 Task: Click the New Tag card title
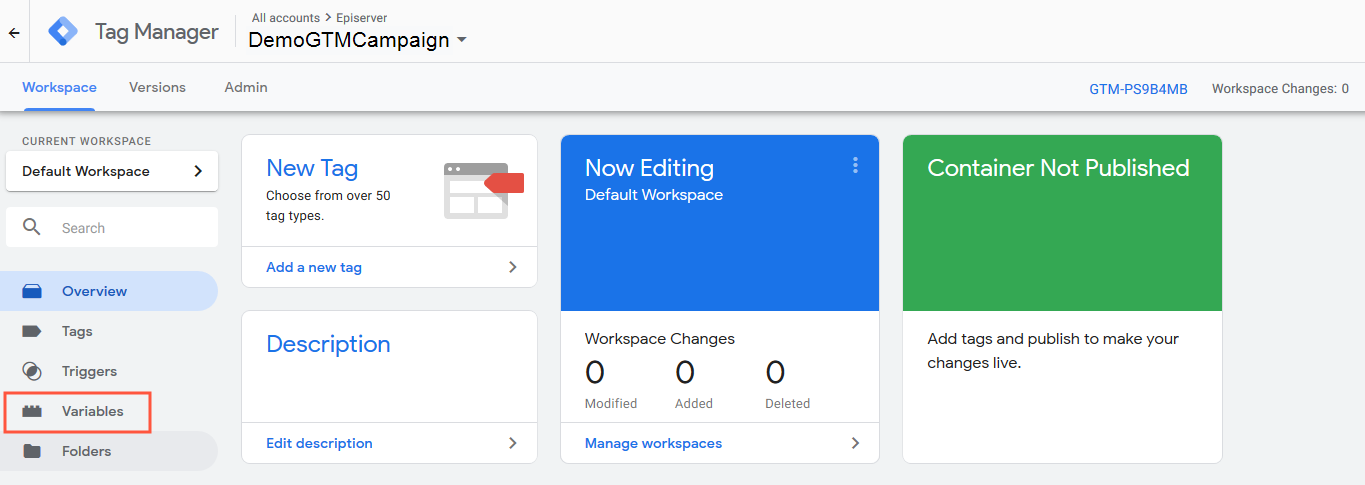(312, 168)
